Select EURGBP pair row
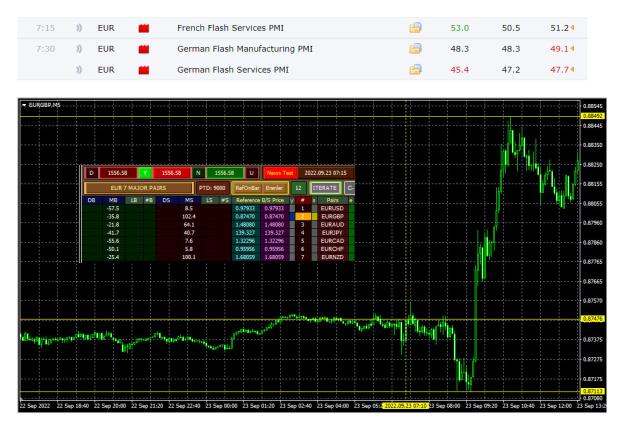Viewport: 625px width, 431px height. tap(332, 216)
